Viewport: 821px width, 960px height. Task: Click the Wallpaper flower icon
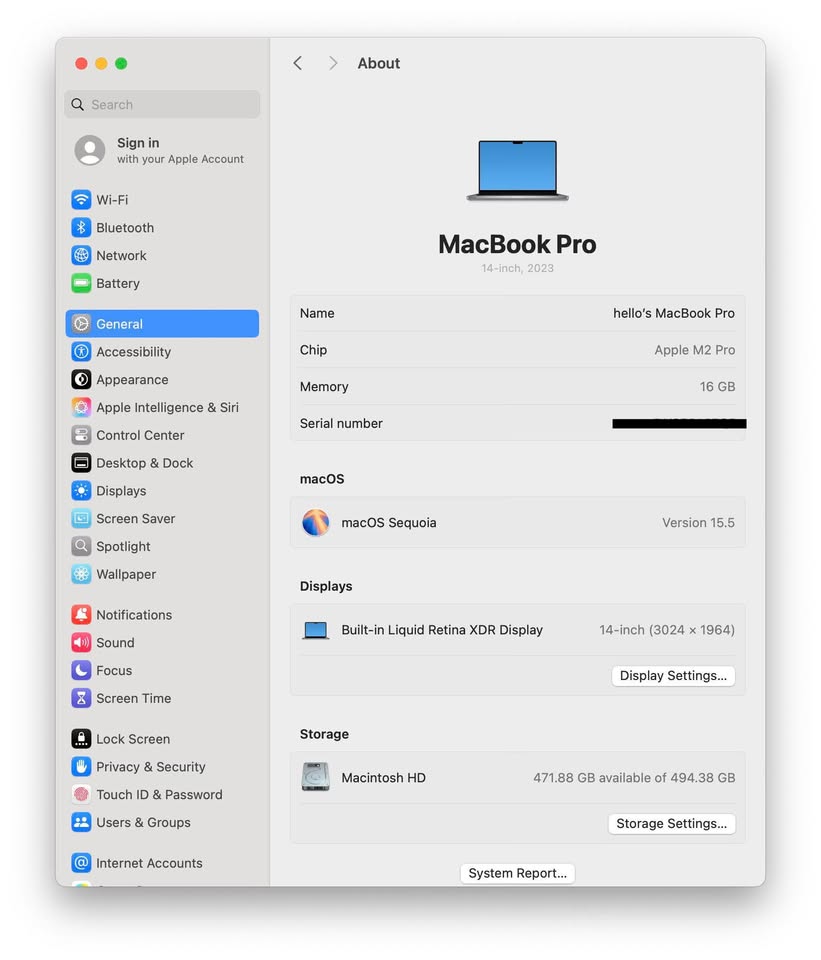pos(81,574)
